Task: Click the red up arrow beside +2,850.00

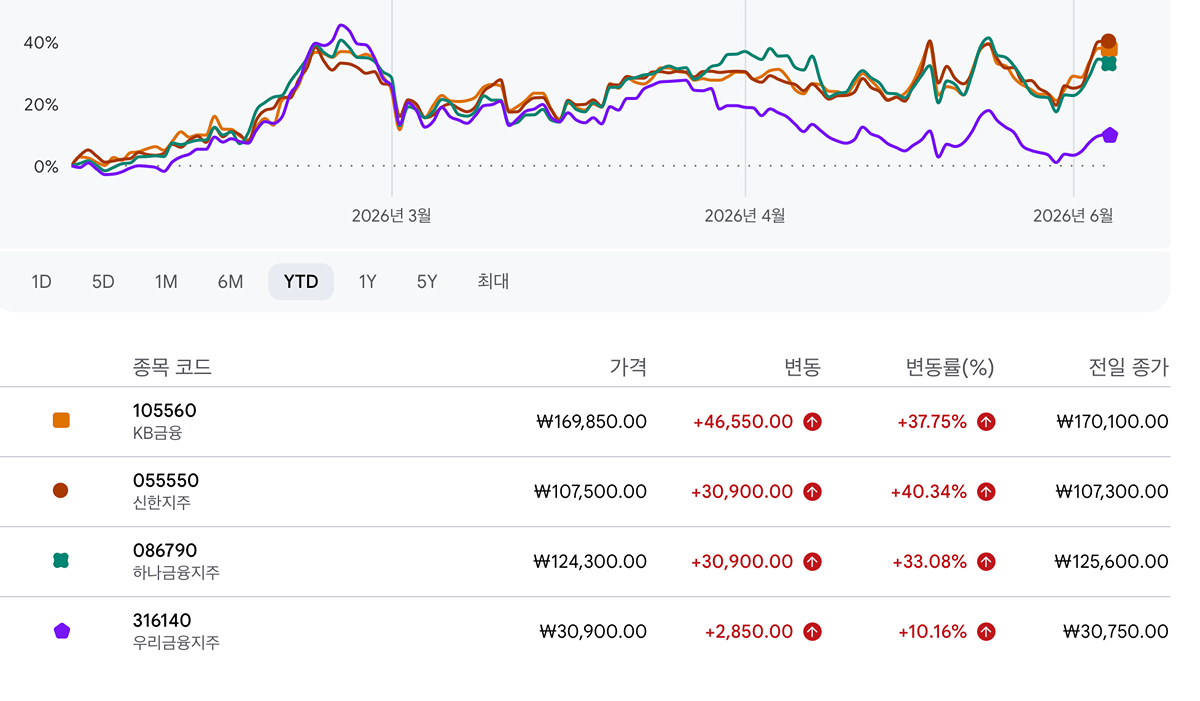Action: tap(812, 632)
